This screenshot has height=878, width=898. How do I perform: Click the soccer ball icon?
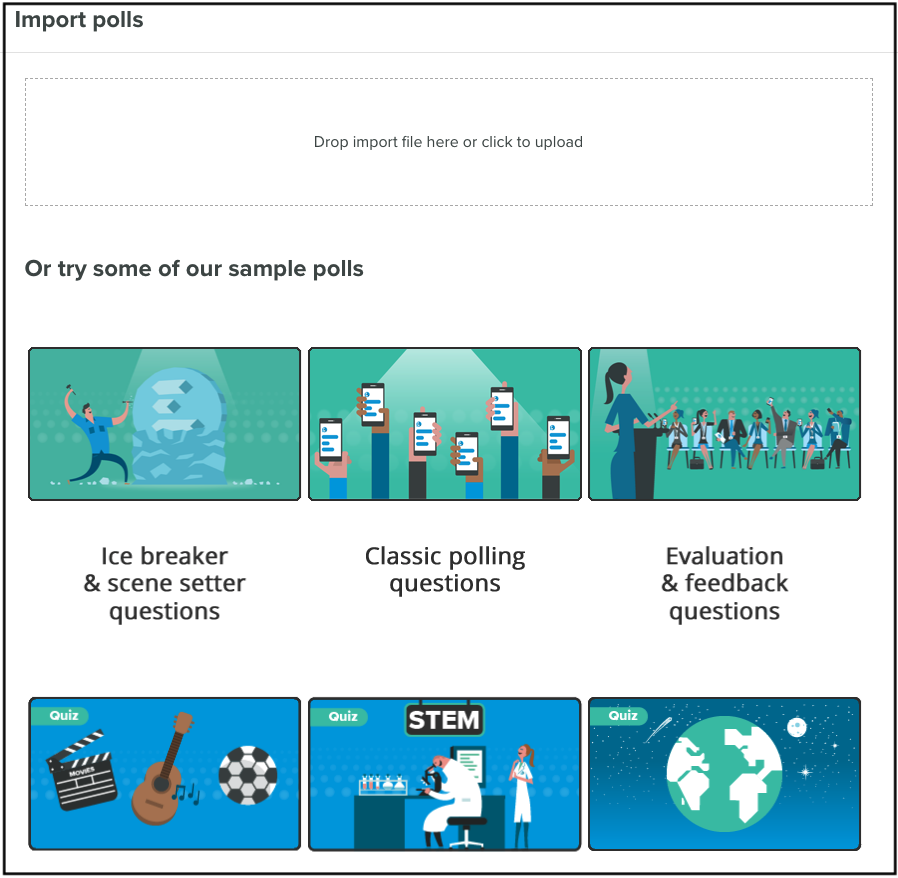pos(248,775)
